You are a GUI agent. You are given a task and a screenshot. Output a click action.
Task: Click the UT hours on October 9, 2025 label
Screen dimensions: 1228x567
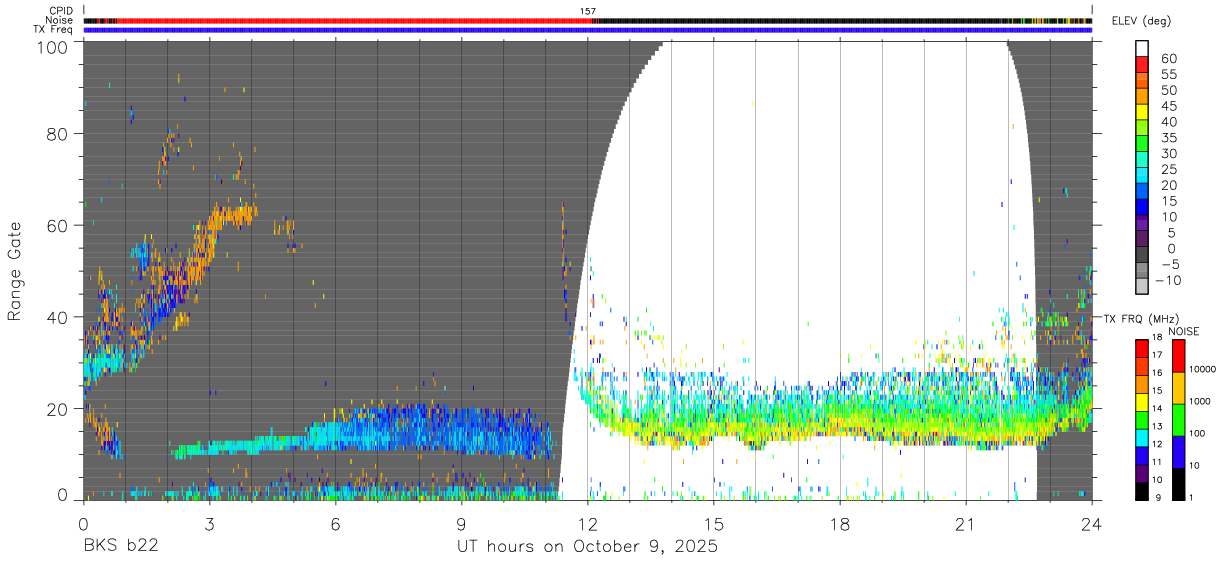[587, 547]
